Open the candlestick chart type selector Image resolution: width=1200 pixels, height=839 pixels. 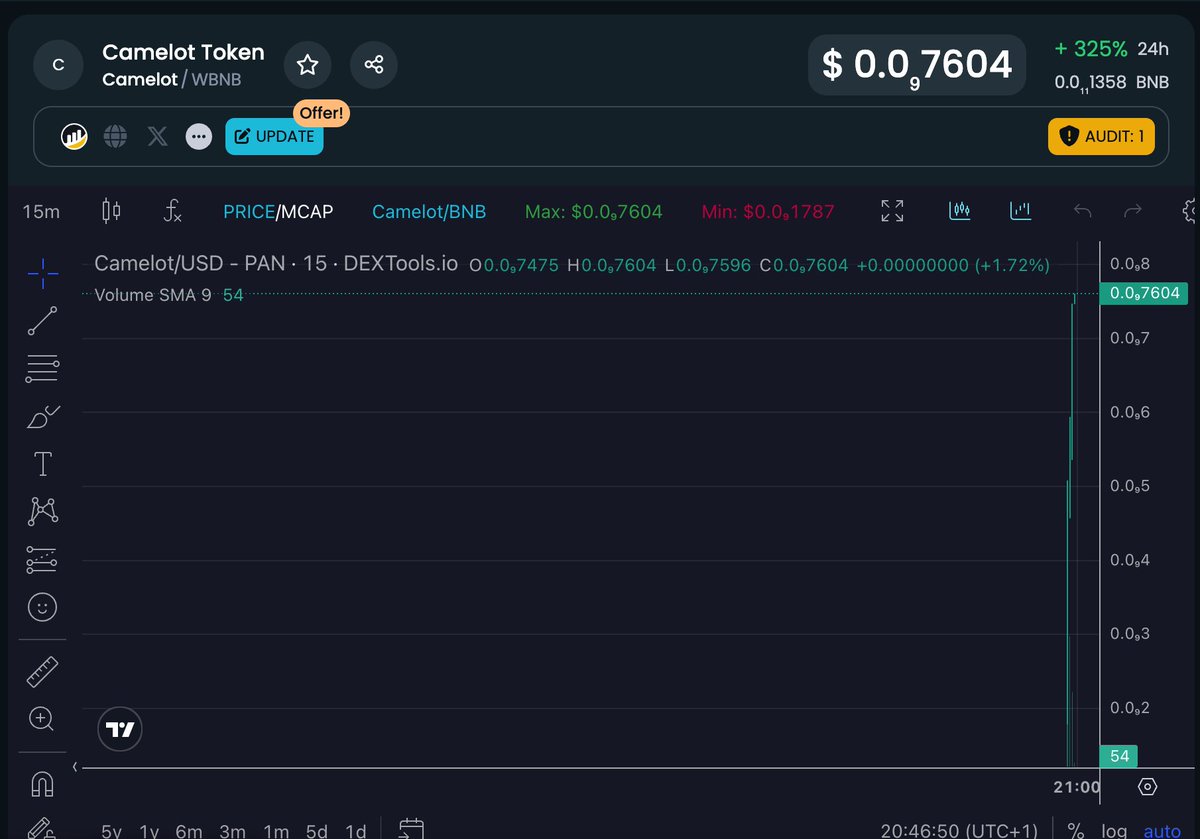coord(111,211)
